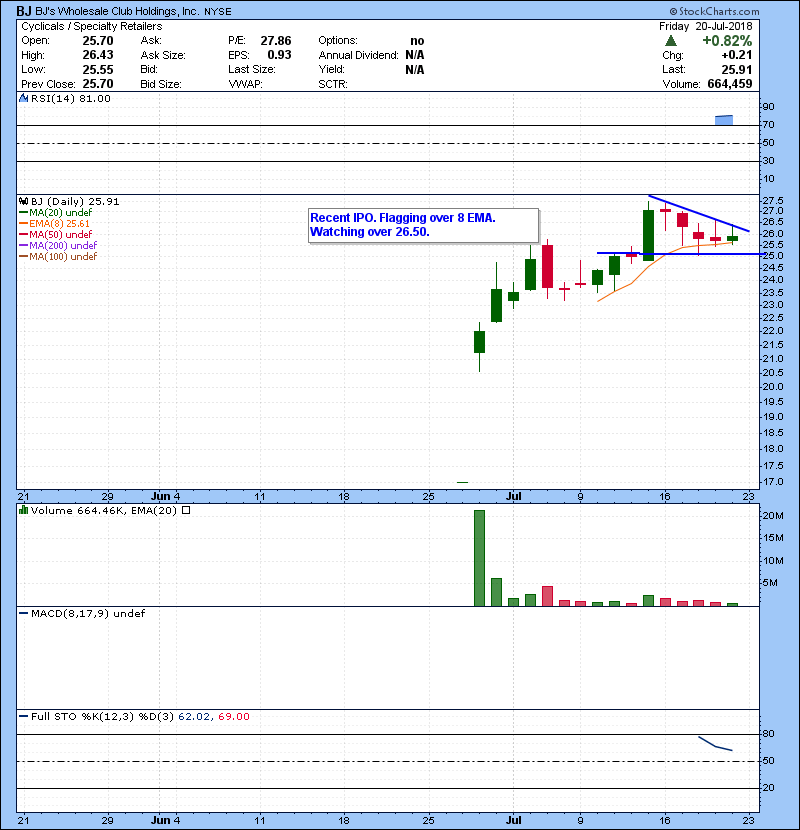Click the date Friday 20-Jul-2018
This screenshot has height=830, width=800.
(x=705, y=26)
